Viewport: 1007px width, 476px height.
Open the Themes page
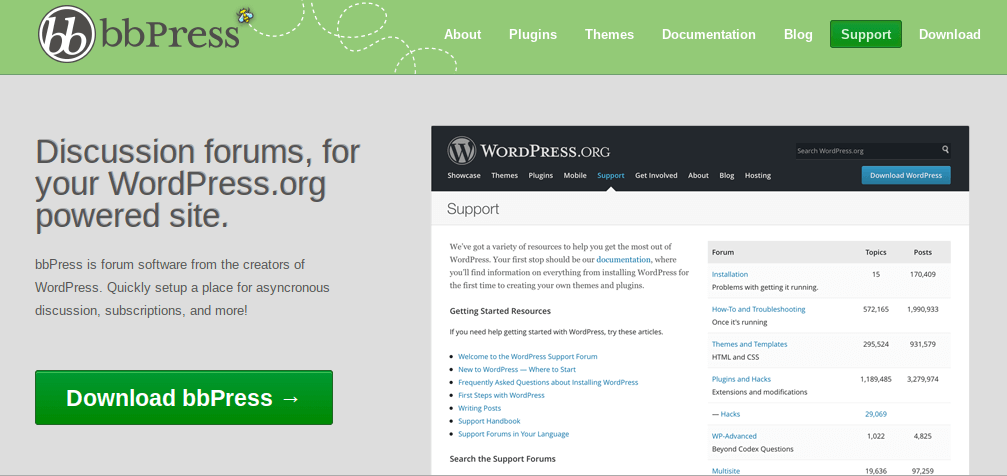(609, 35)
